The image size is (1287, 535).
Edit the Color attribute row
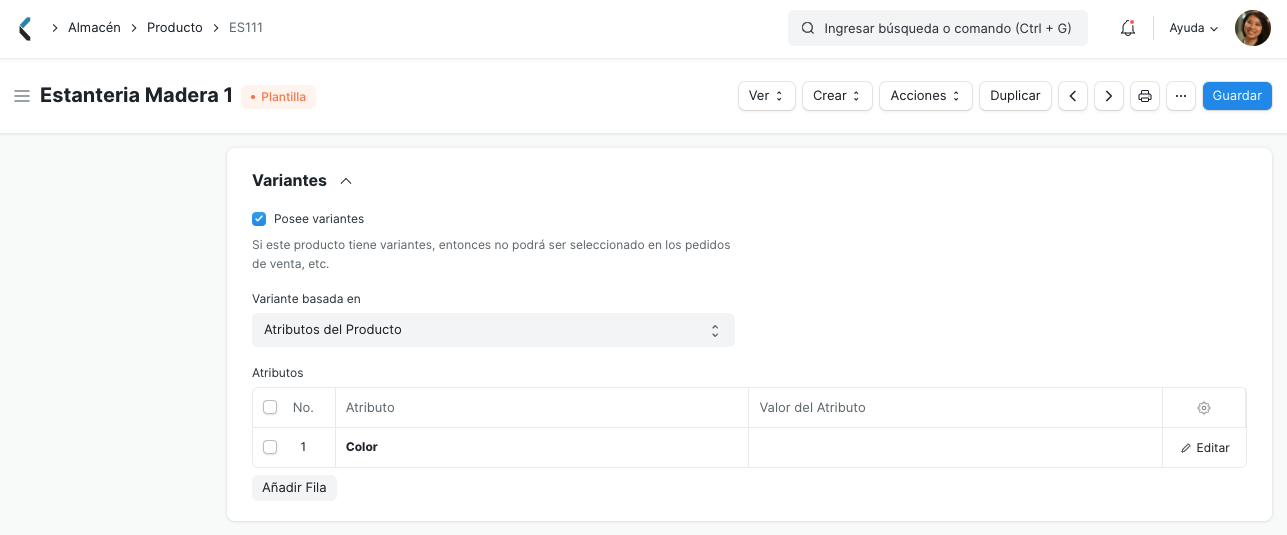1205,448
